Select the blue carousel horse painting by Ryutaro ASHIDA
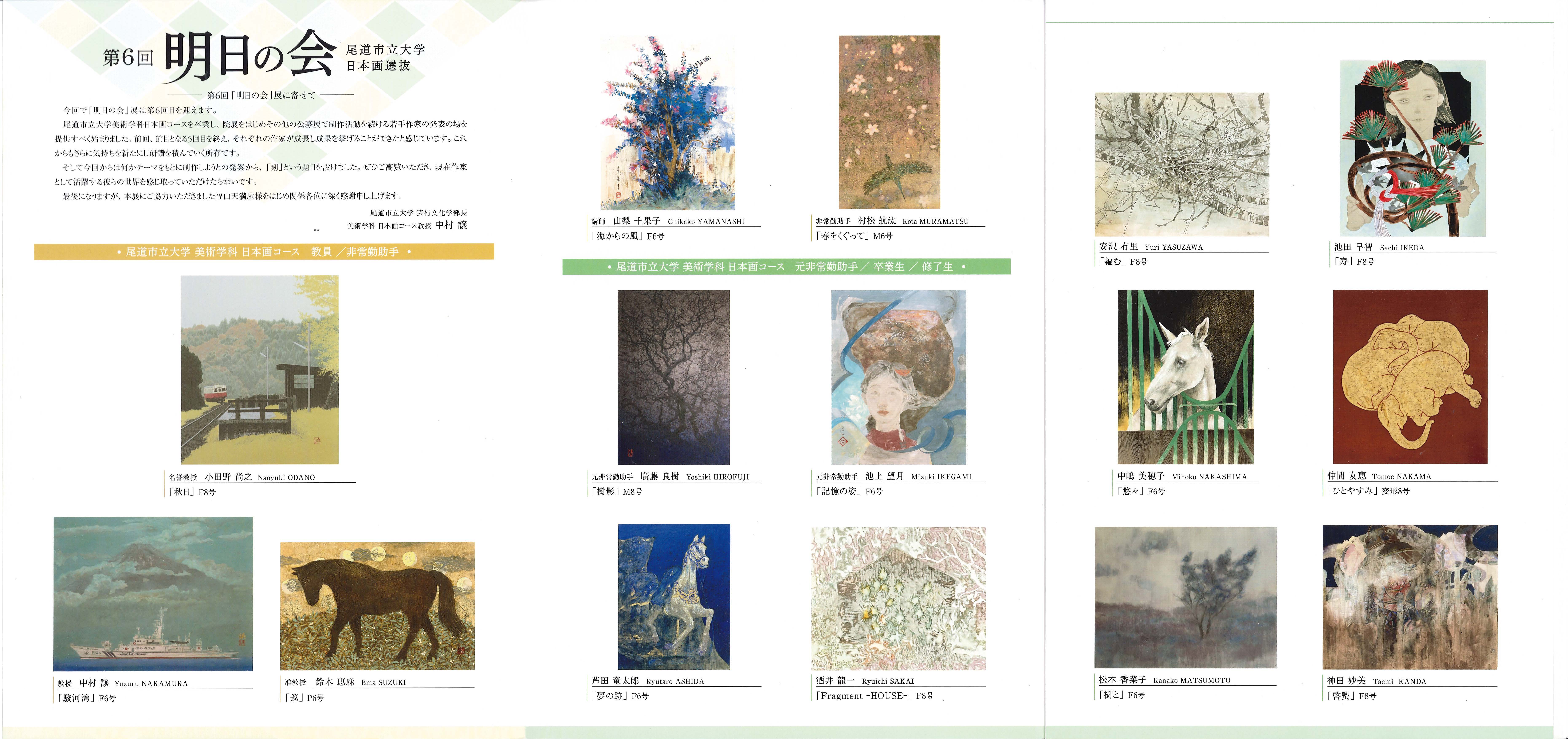The height and width of the screenshot is (739, 1568). (x=674, y=597)
